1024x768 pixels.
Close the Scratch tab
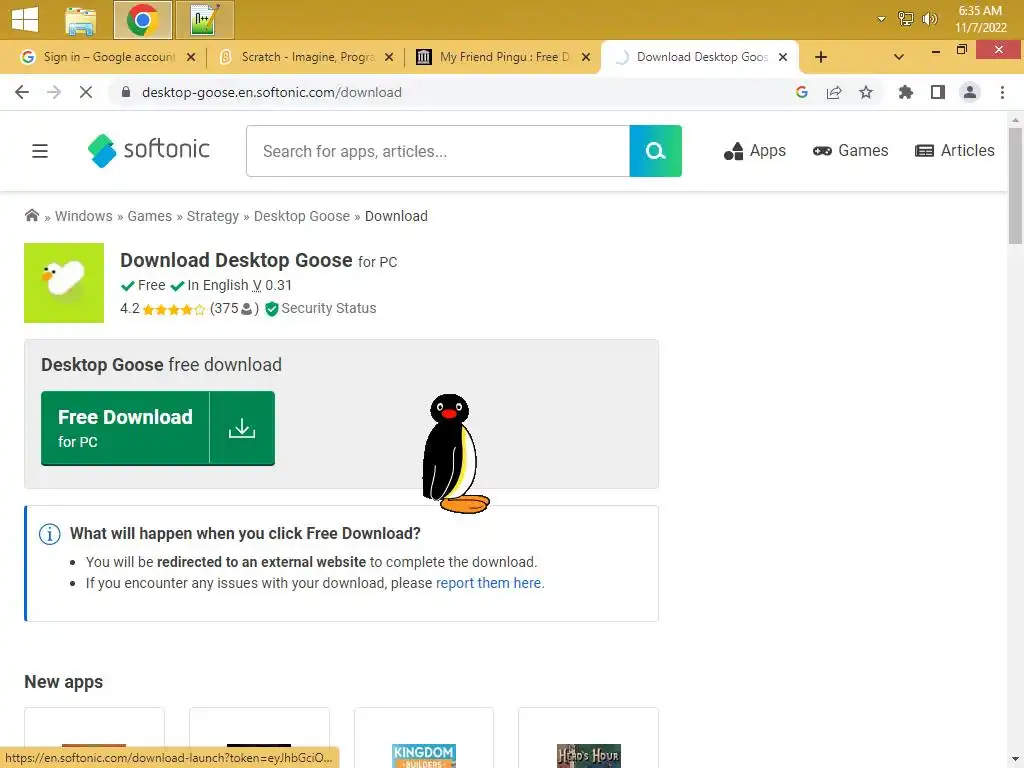389,57
